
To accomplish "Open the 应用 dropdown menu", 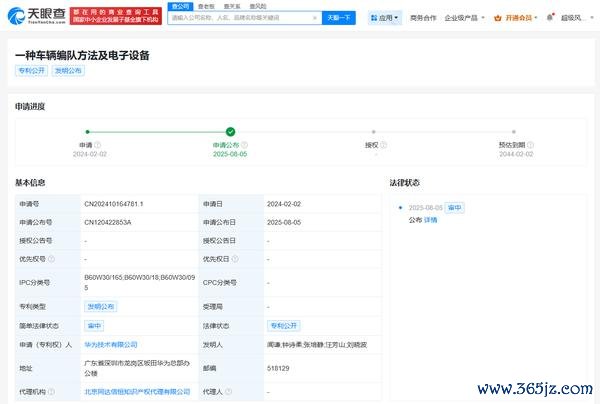I will tap(384, 18).
